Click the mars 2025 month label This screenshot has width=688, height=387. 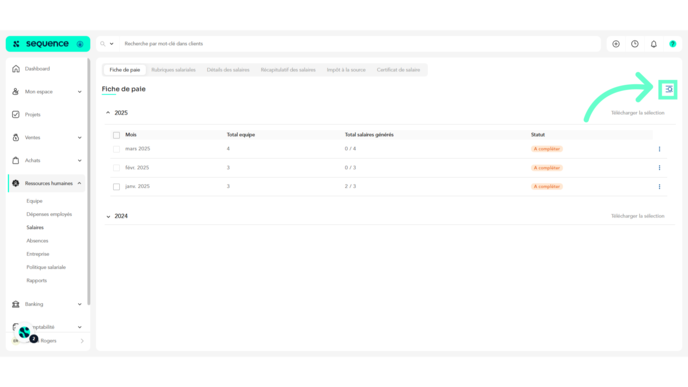tap(137, 149)
